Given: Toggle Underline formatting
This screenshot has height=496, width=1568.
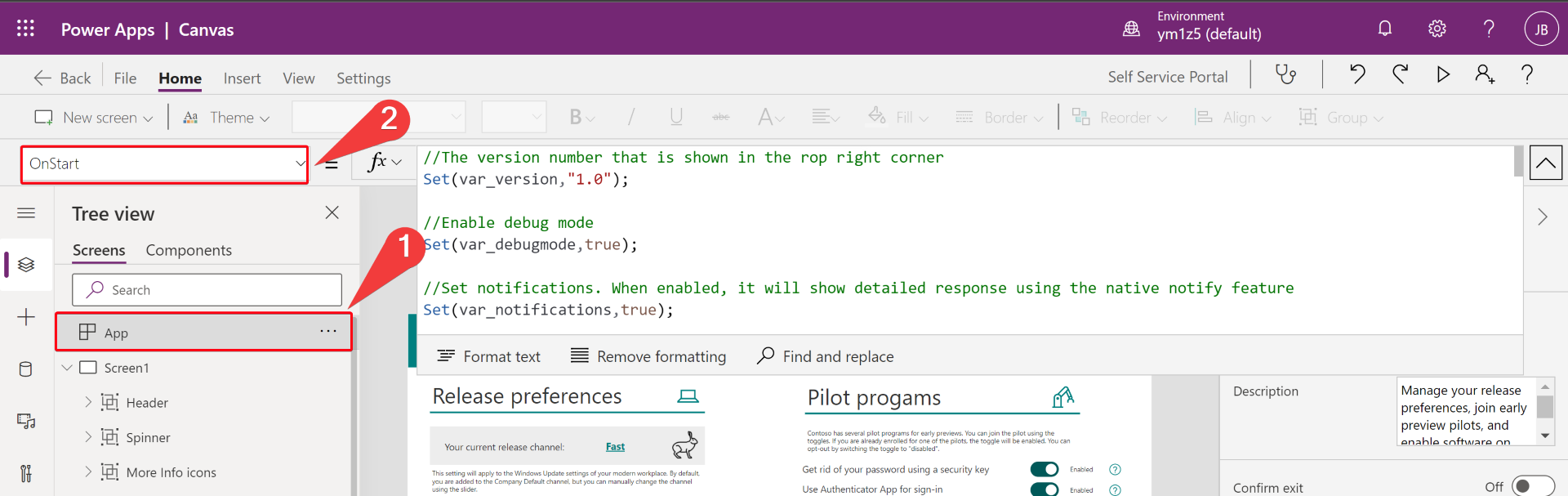Looking at the screenshot, I should [x=676, y=117].
